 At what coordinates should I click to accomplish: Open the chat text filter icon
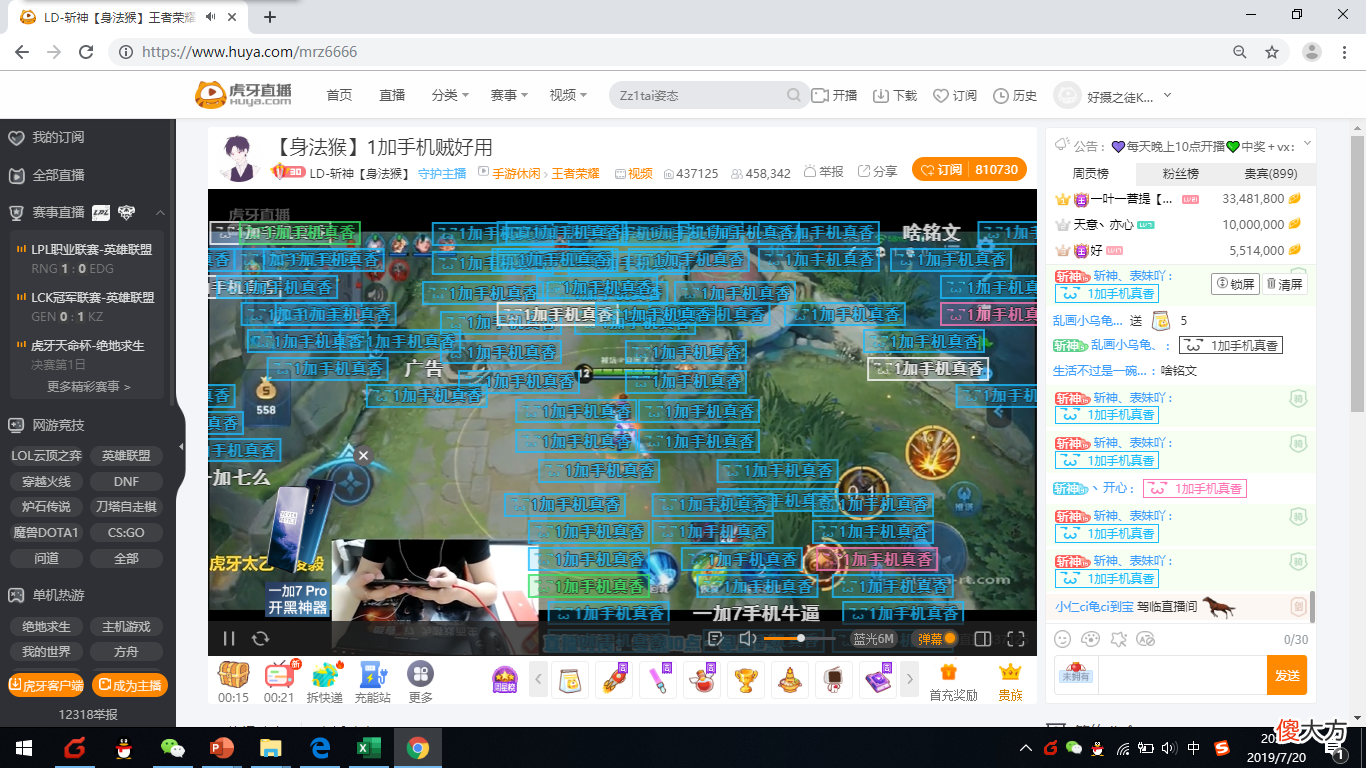(x=1146, y=638)
